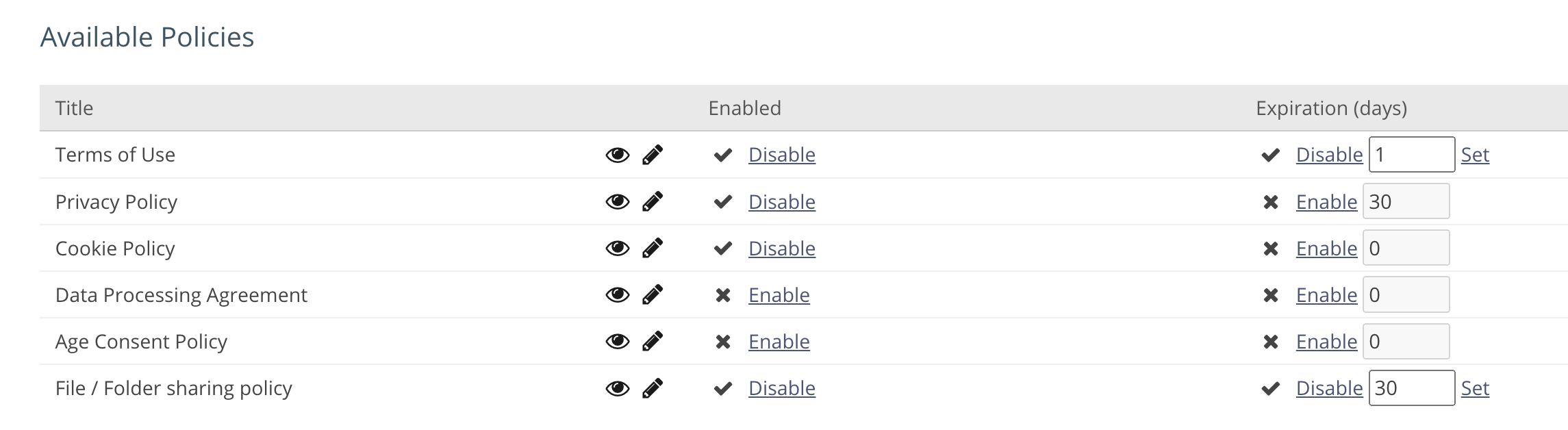Disable the Terms of Use policy
The height and width of the screenshot is (430, 1568).
781,155
